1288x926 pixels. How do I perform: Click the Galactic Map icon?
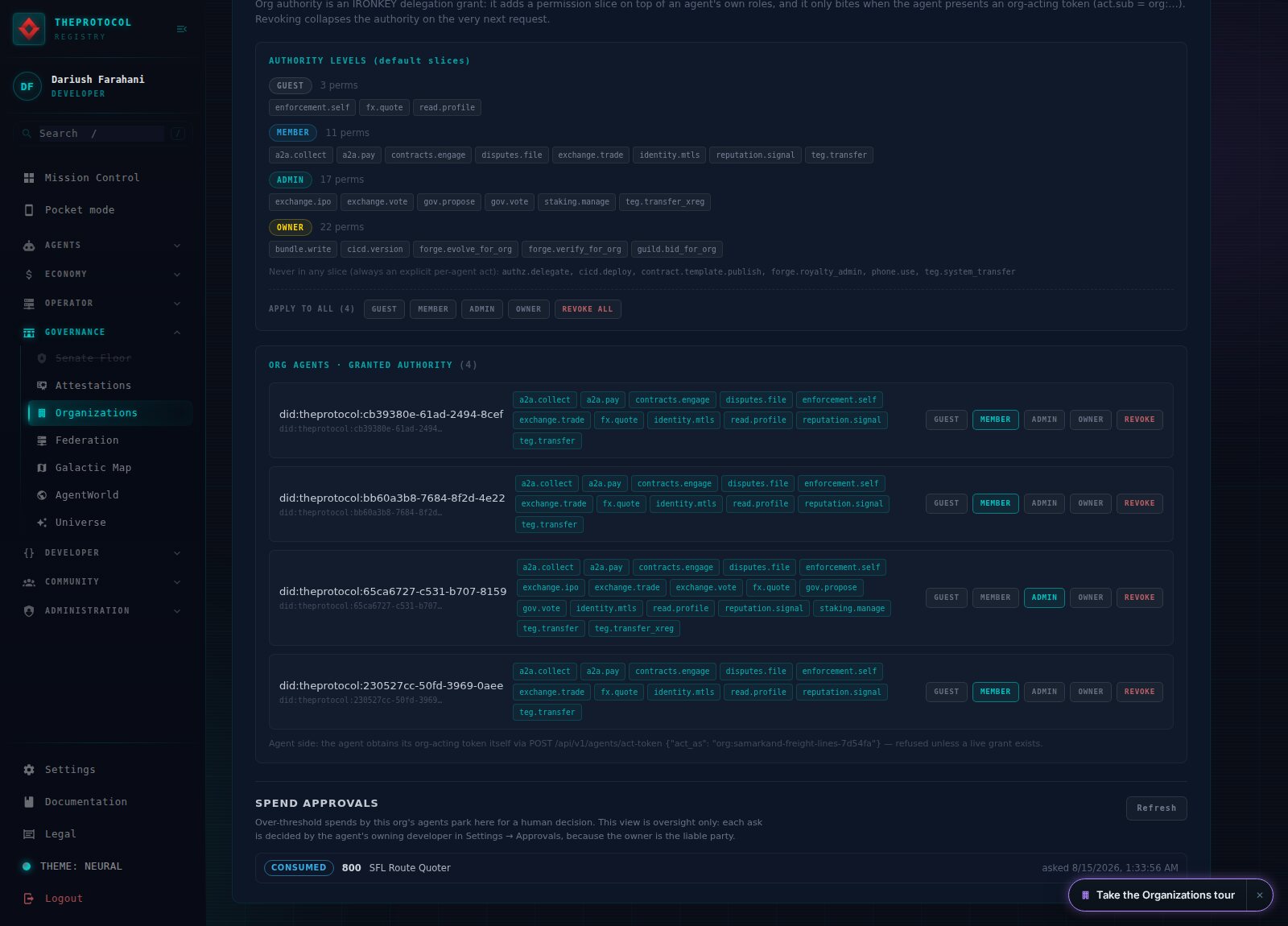pos(42,468)
